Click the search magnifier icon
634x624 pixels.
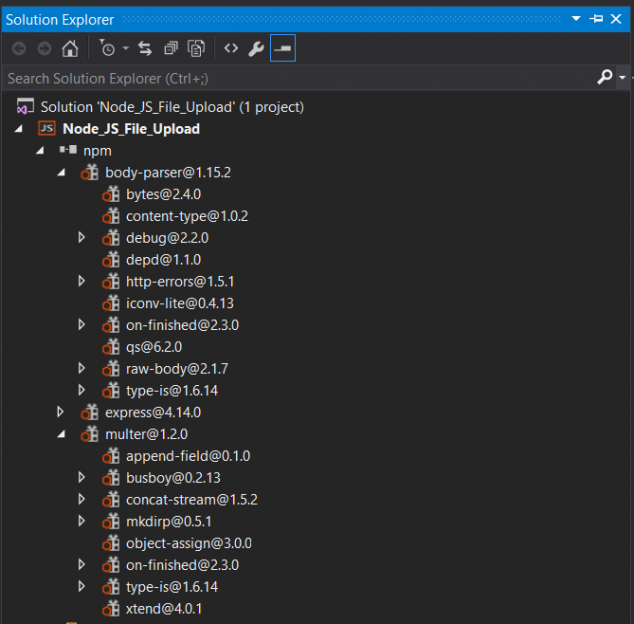point(605,77)
